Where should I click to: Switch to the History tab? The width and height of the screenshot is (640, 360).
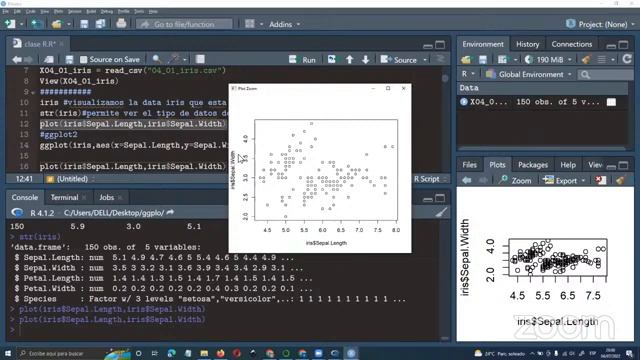point(527,44)
